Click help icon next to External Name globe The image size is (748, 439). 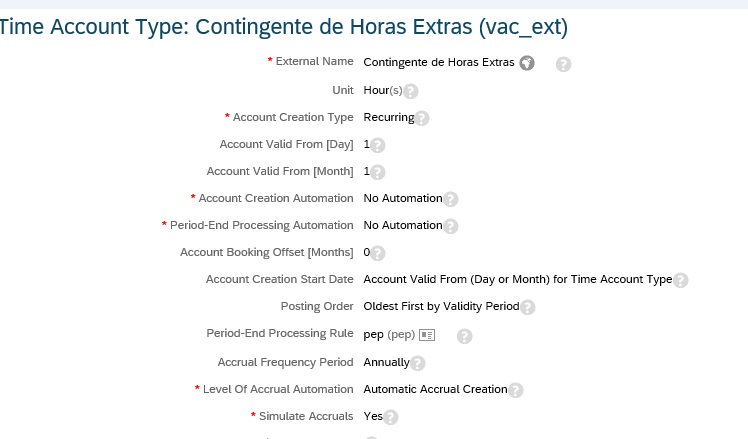click(563, 64)
